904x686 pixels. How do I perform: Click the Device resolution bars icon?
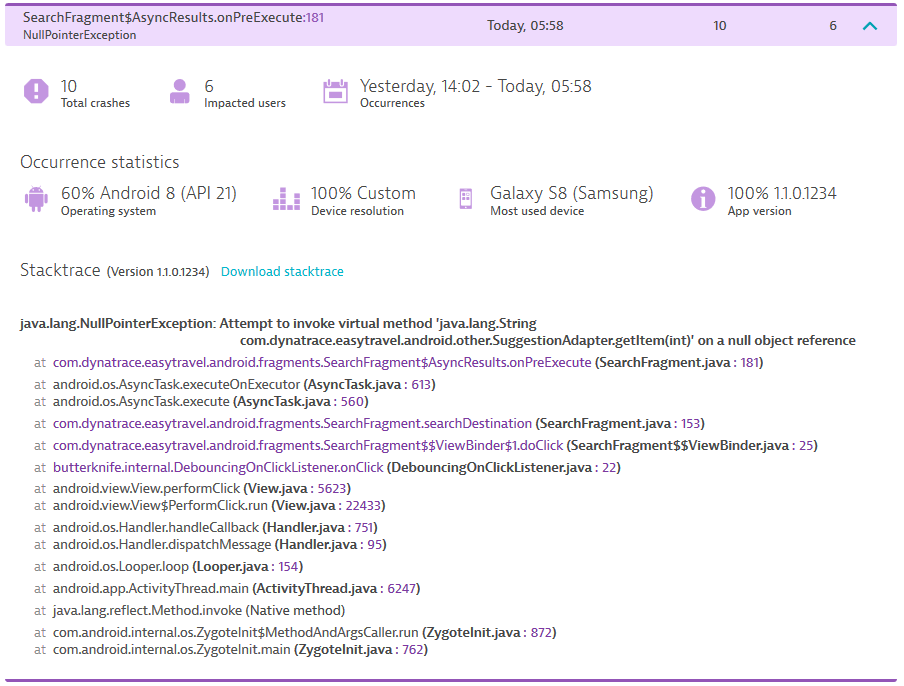287,199
